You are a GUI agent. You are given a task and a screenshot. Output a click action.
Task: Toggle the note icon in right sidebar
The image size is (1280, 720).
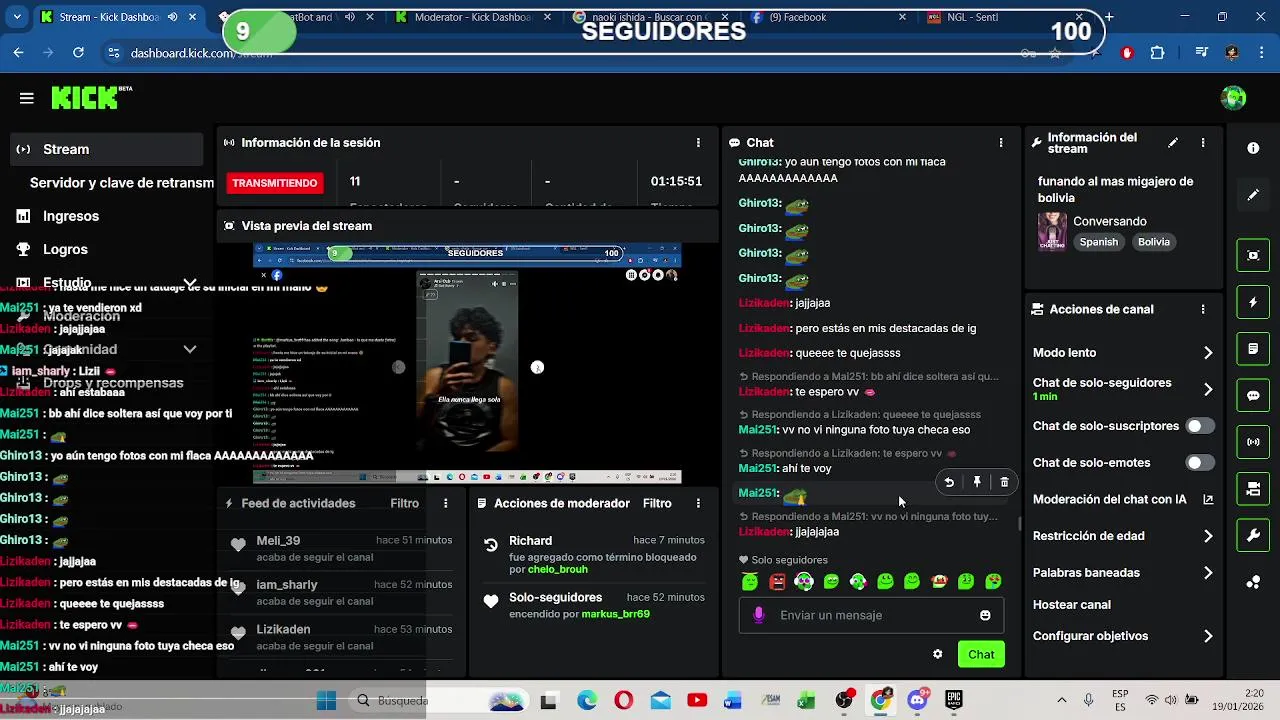click(x=1253, y=349)
